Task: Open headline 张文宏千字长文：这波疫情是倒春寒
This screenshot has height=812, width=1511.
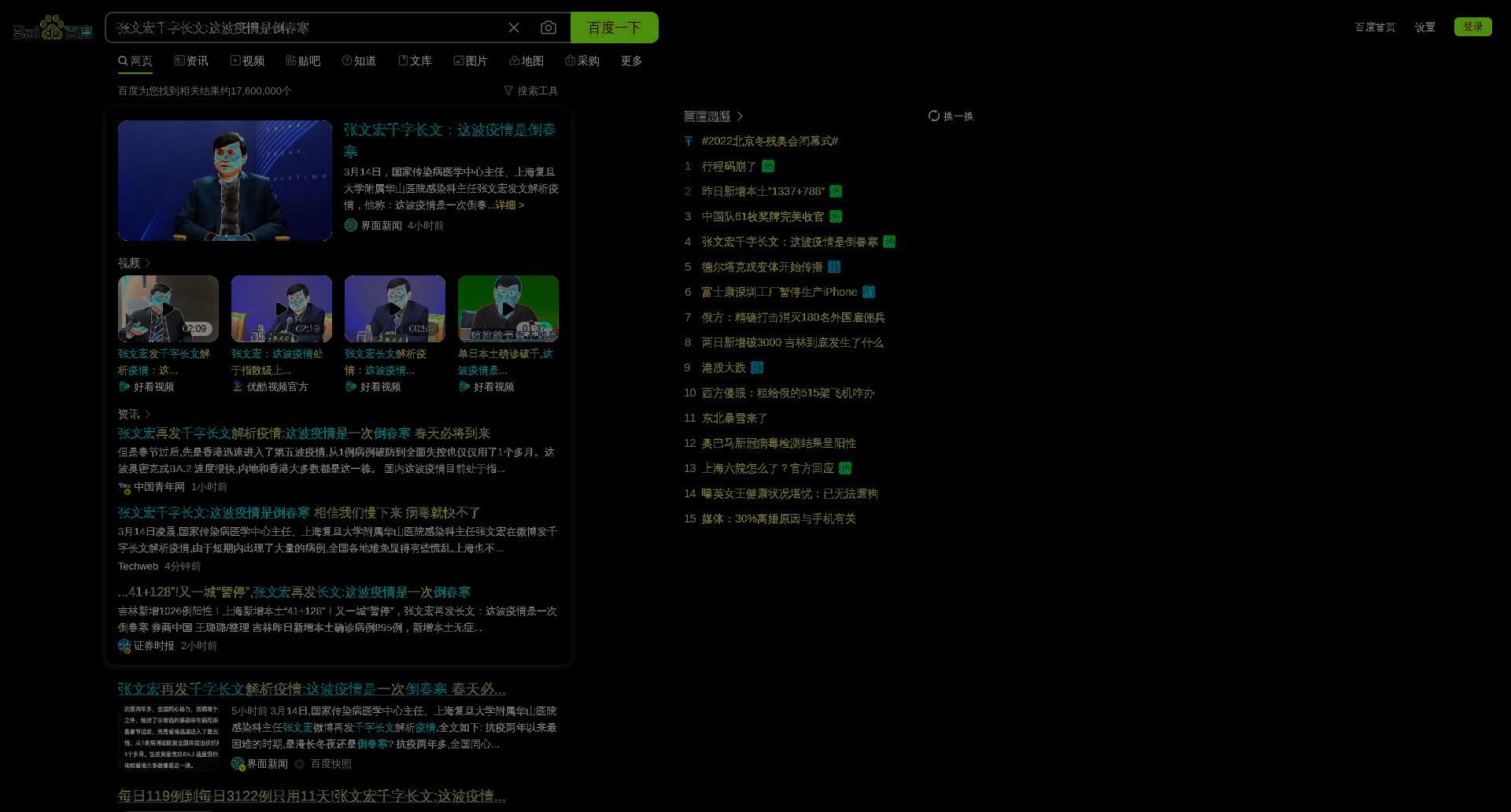Action: pos(450,140)
